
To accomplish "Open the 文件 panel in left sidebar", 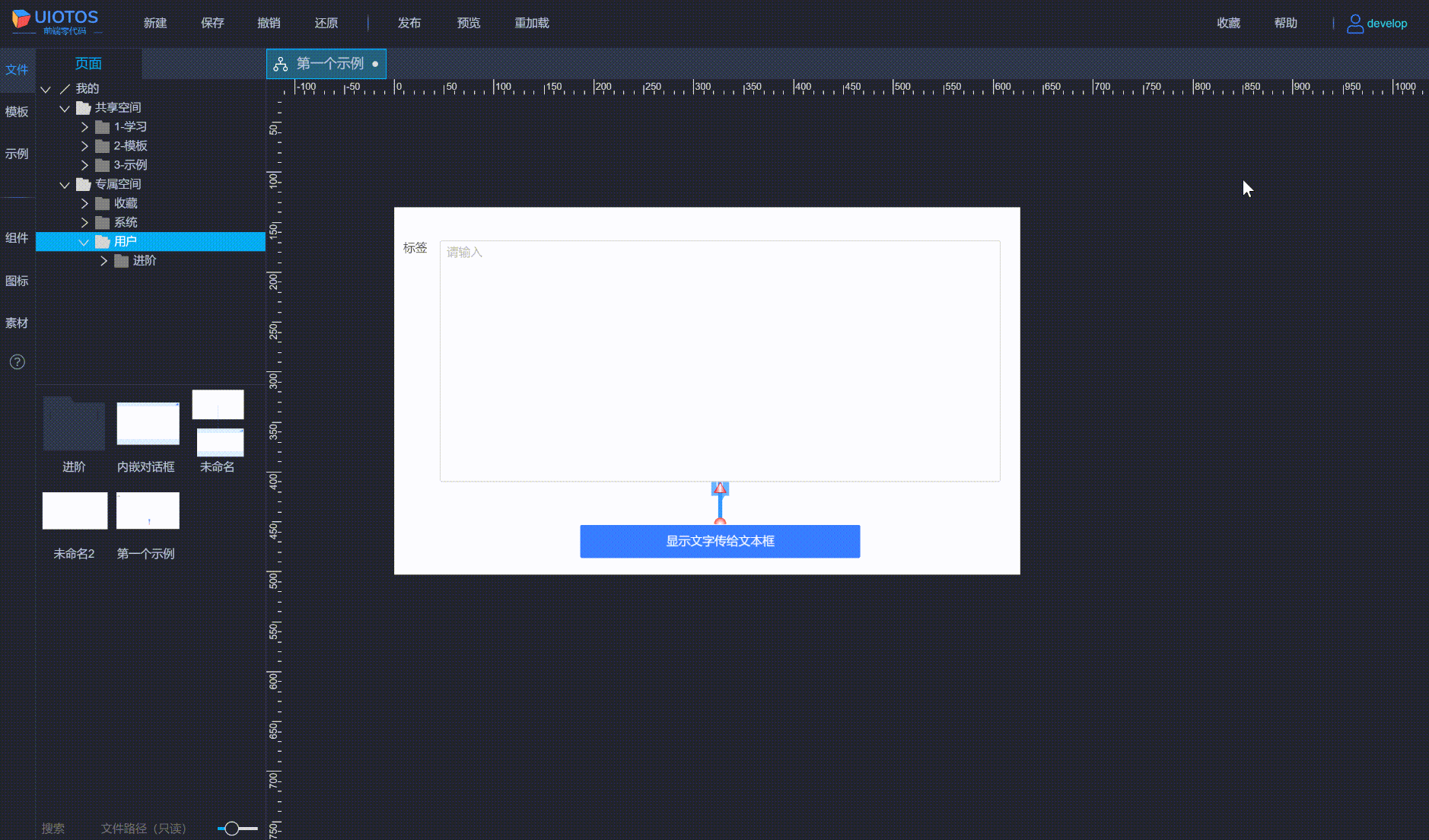I will (17, 69).
